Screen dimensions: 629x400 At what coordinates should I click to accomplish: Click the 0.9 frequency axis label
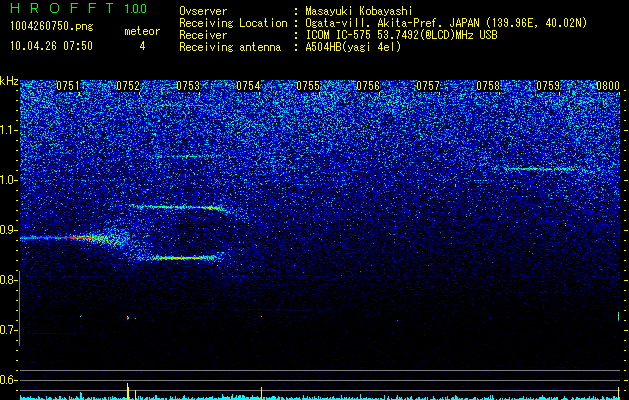click(x=8, y=230)
